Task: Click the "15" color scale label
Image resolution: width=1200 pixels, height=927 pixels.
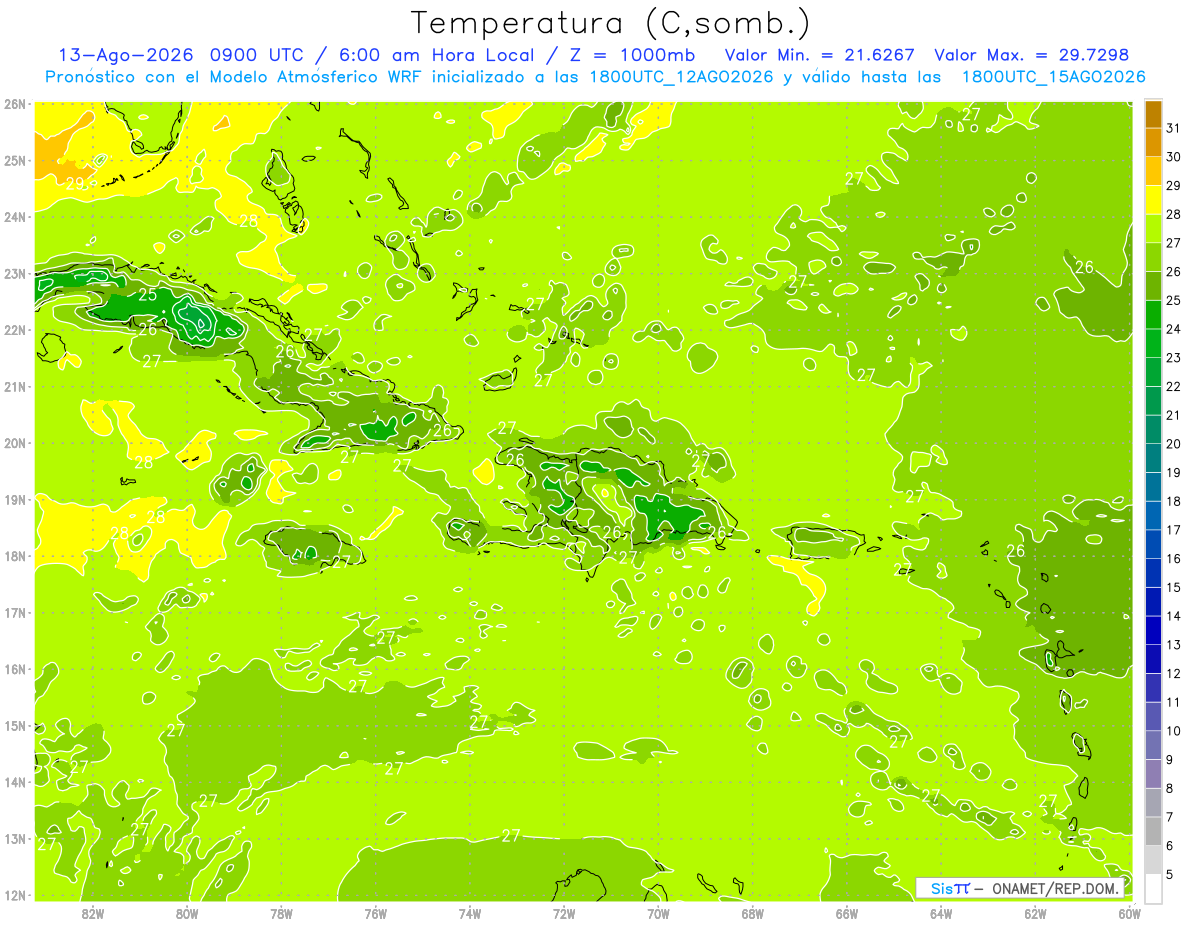Action: pyautogui.click(x=1173, y=588)
